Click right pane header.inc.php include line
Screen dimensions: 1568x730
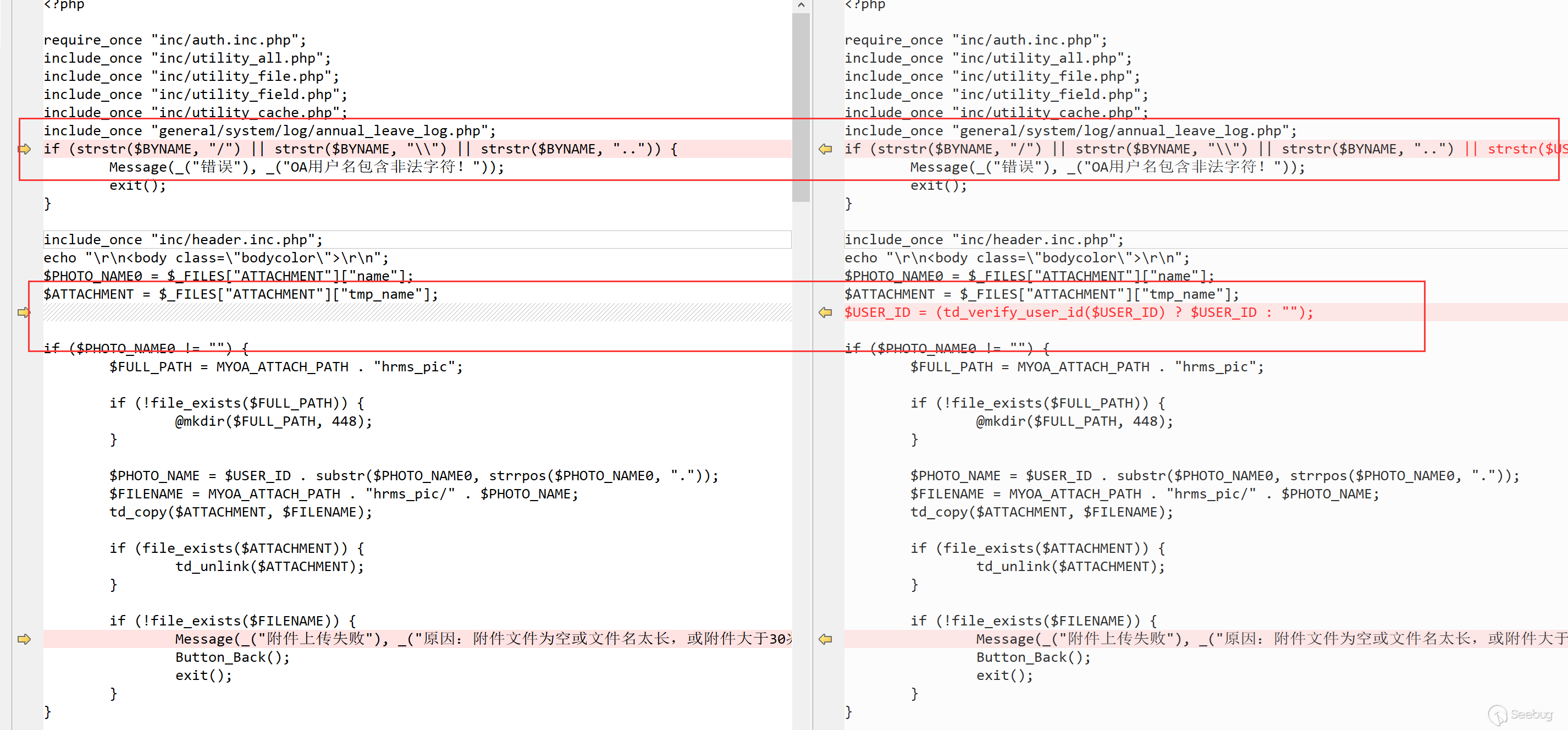point(984,239)
